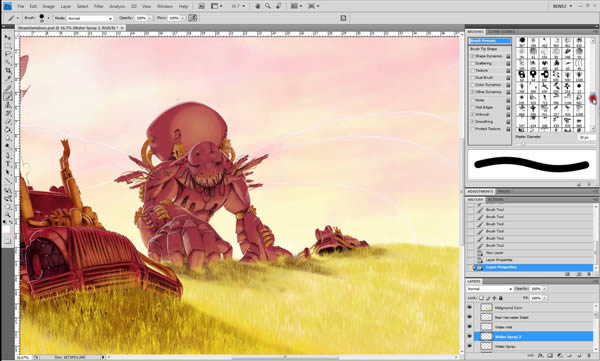Launch Bridge from the application bar
Viewport: 600px width, 361px height.
(x=201, y=6)
